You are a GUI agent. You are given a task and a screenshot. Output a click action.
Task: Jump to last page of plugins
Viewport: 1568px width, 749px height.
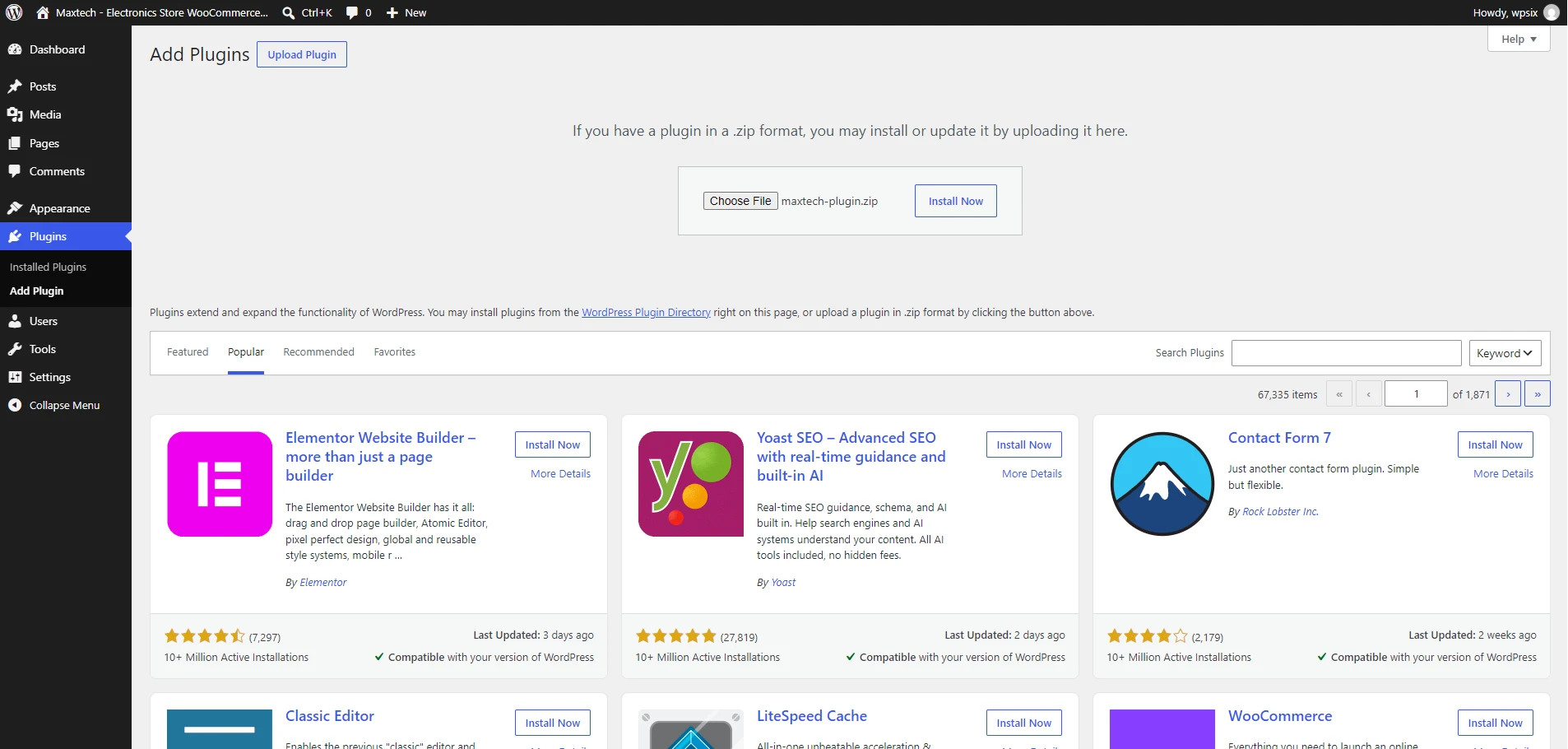point(1538,394)
